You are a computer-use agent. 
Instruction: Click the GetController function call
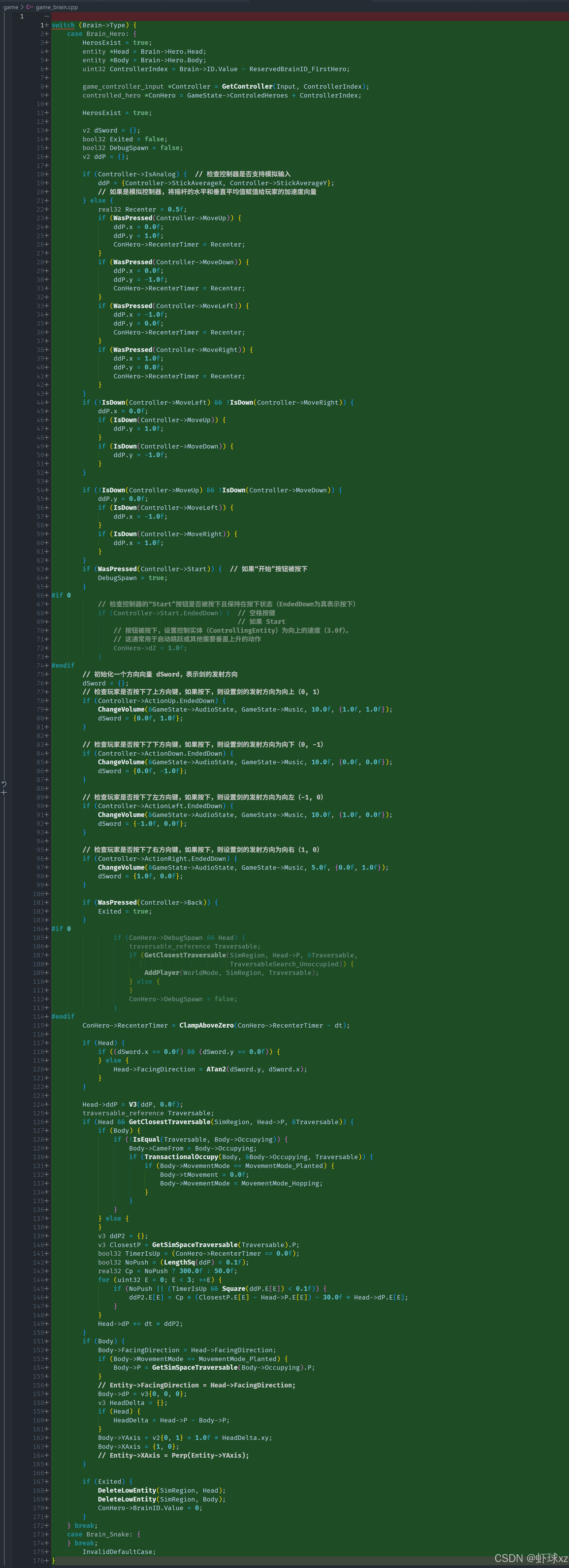tap(247, 86)
